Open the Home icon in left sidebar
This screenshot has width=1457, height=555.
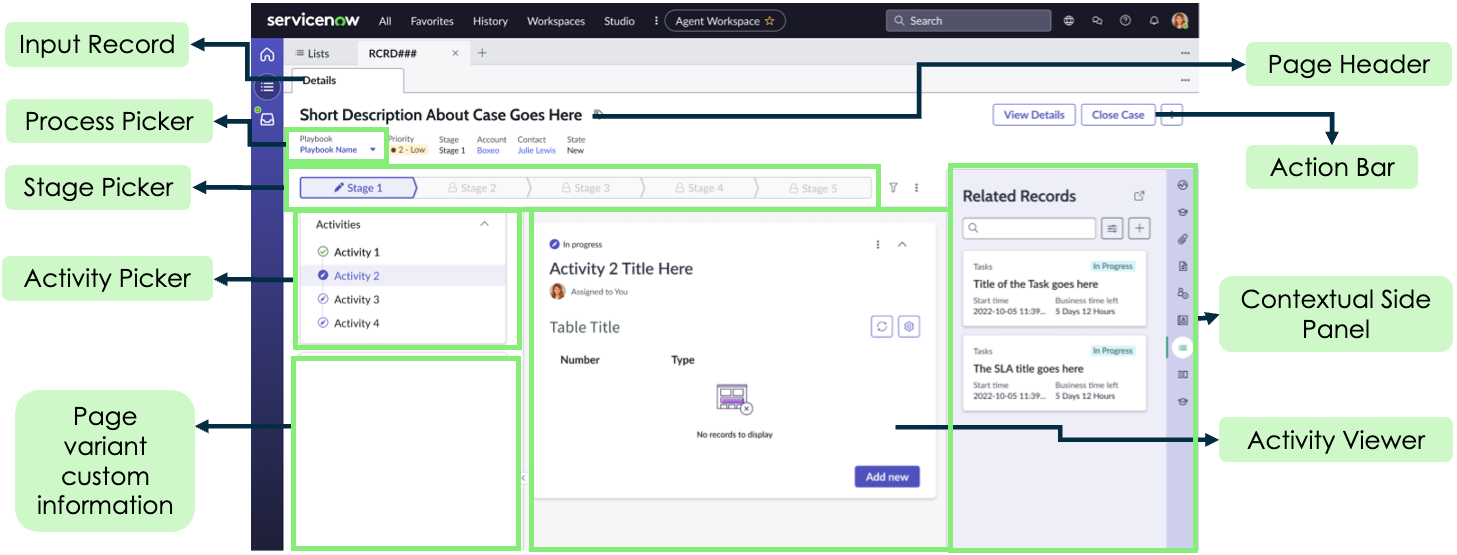267,55
